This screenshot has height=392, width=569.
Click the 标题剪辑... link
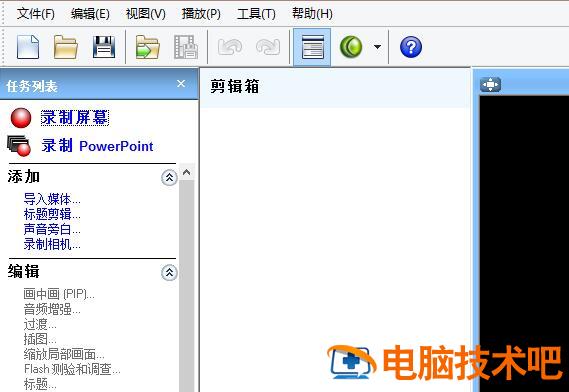52,214
